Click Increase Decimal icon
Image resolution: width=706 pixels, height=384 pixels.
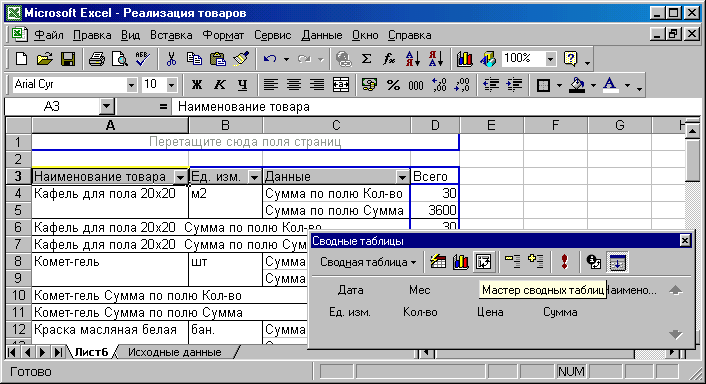(x=439, y=85)
